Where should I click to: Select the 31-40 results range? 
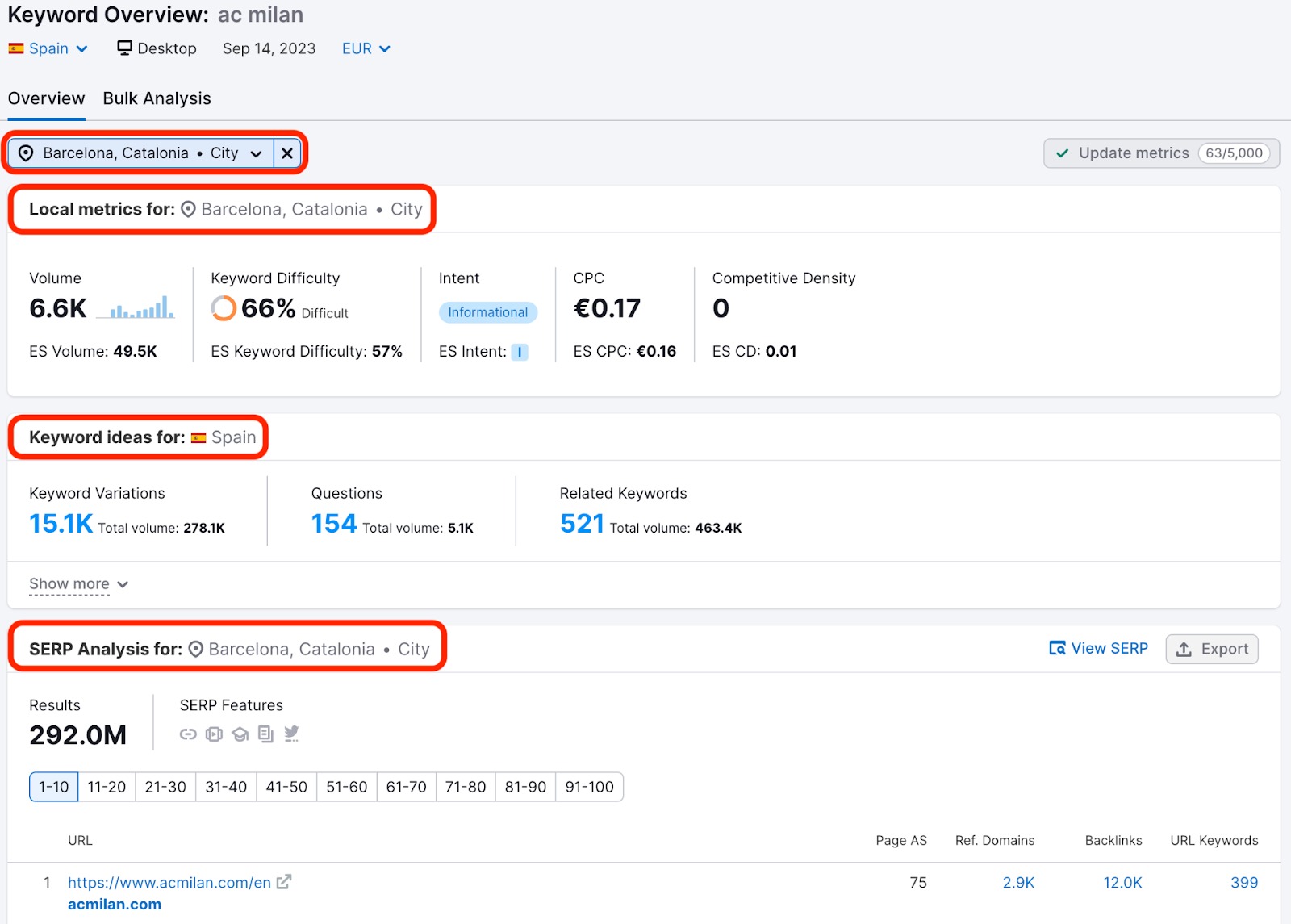tap(226, 787)
